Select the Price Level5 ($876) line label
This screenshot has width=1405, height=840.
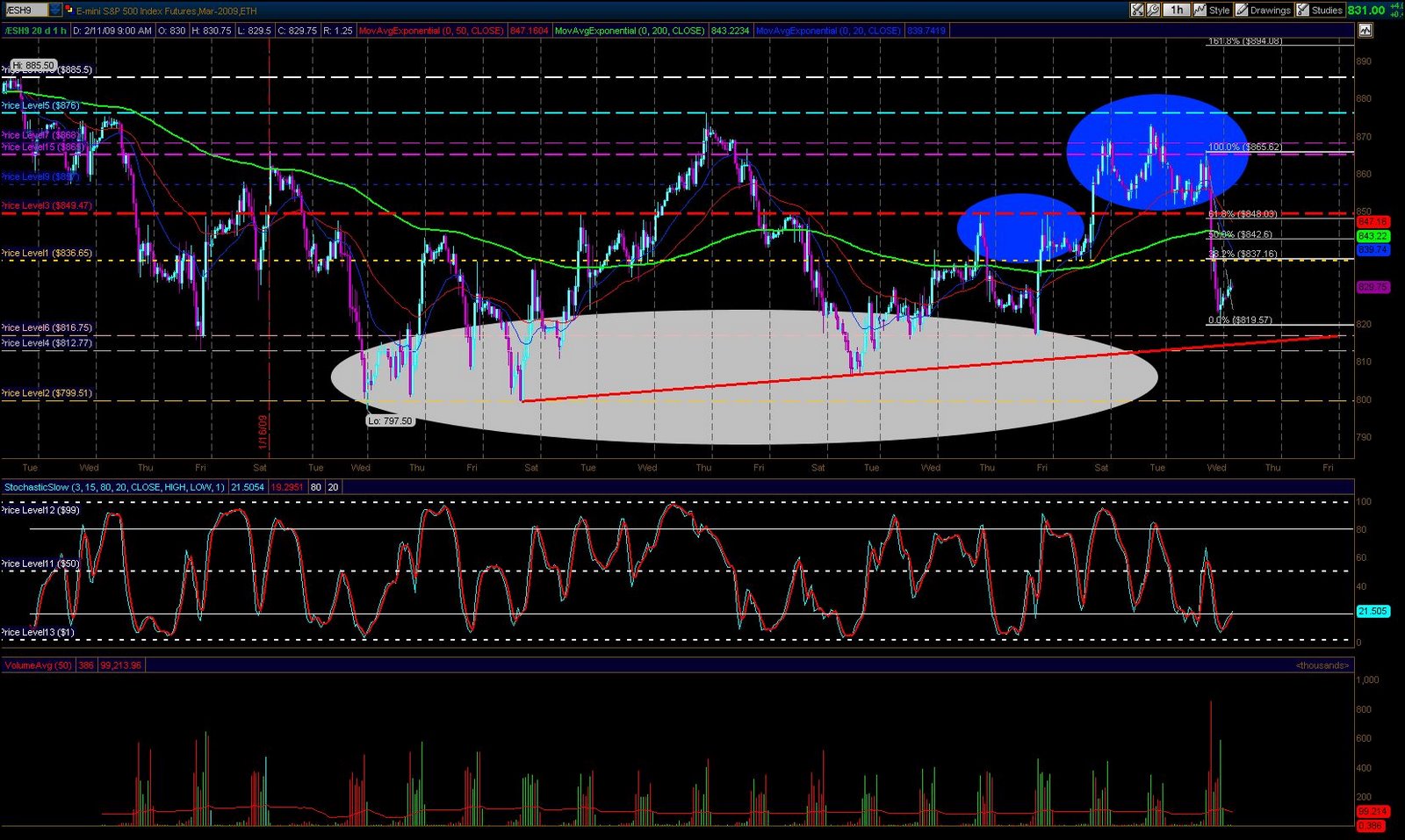(40, 105)
